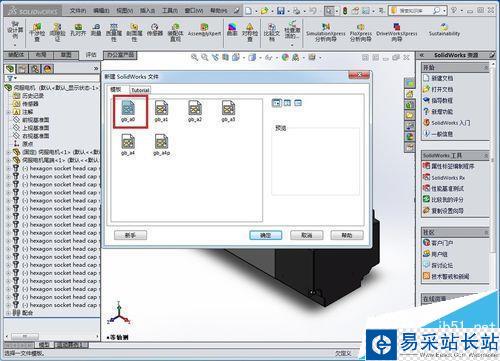This screenshot has height=361, width=500.
Task: Launch DriveWorksXpress wizard
Action: pyautogui.click(x=397, y=32)
